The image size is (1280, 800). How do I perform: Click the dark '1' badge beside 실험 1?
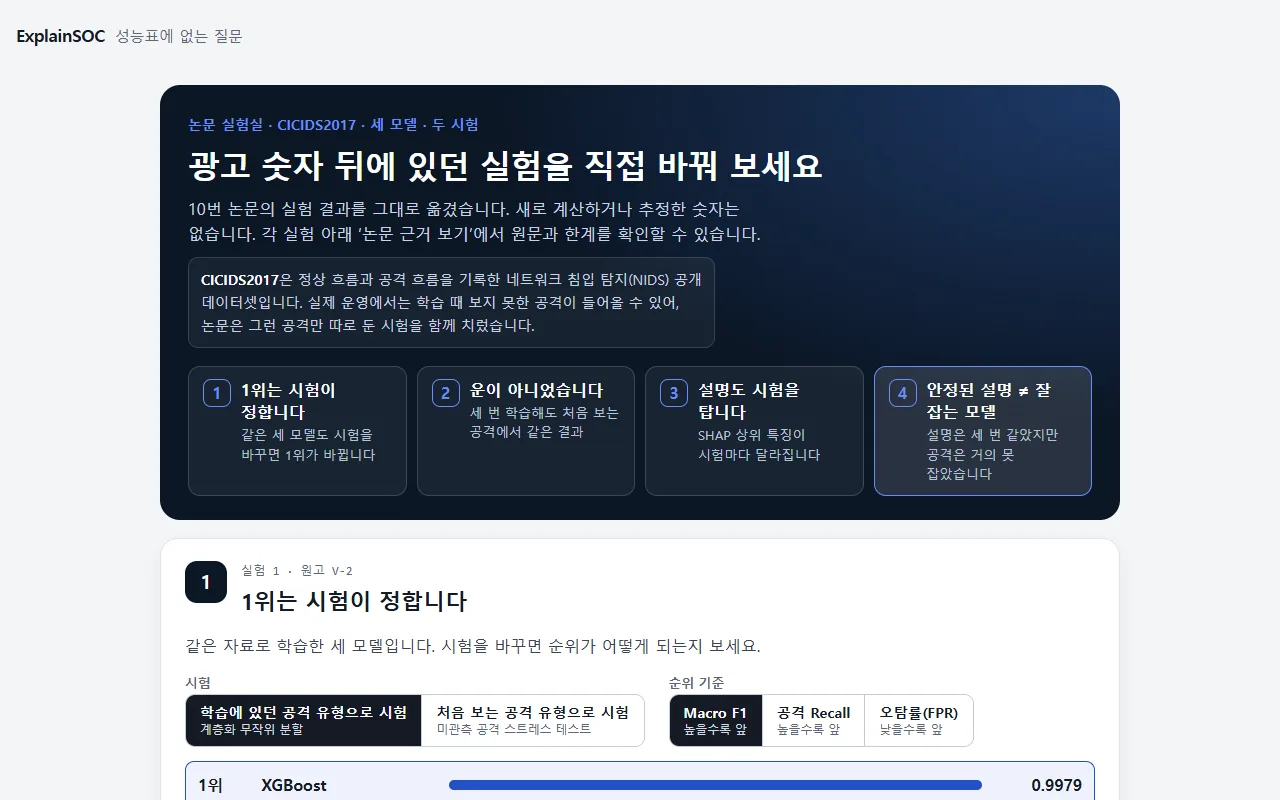pos(206,582)
